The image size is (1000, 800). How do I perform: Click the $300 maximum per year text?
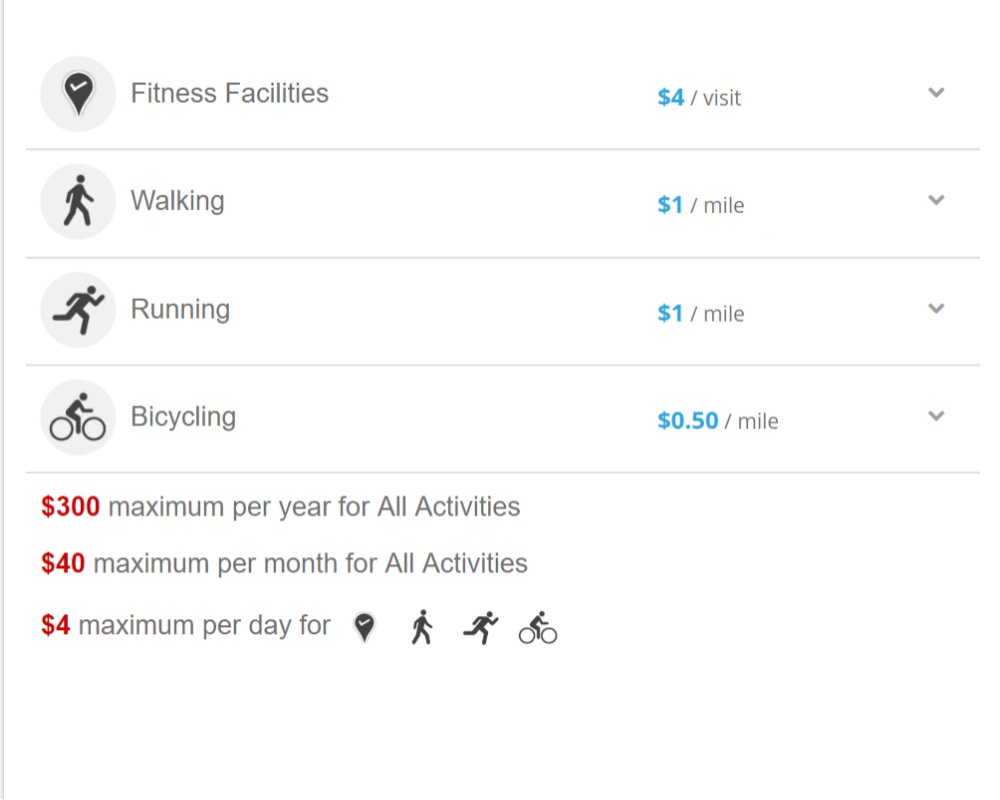point(281,507)
